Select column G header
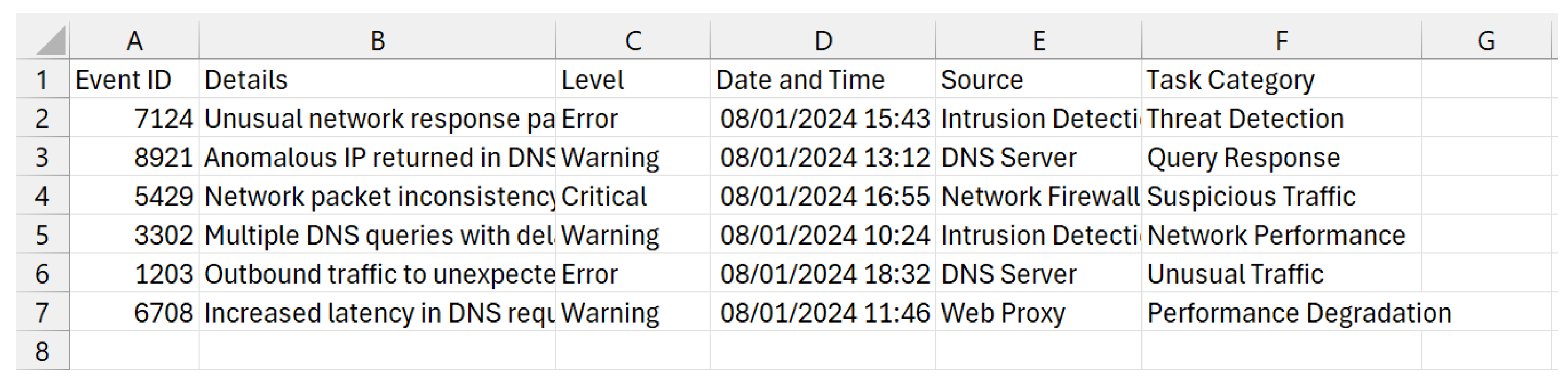1568x386 pixels. point(1486,41)
